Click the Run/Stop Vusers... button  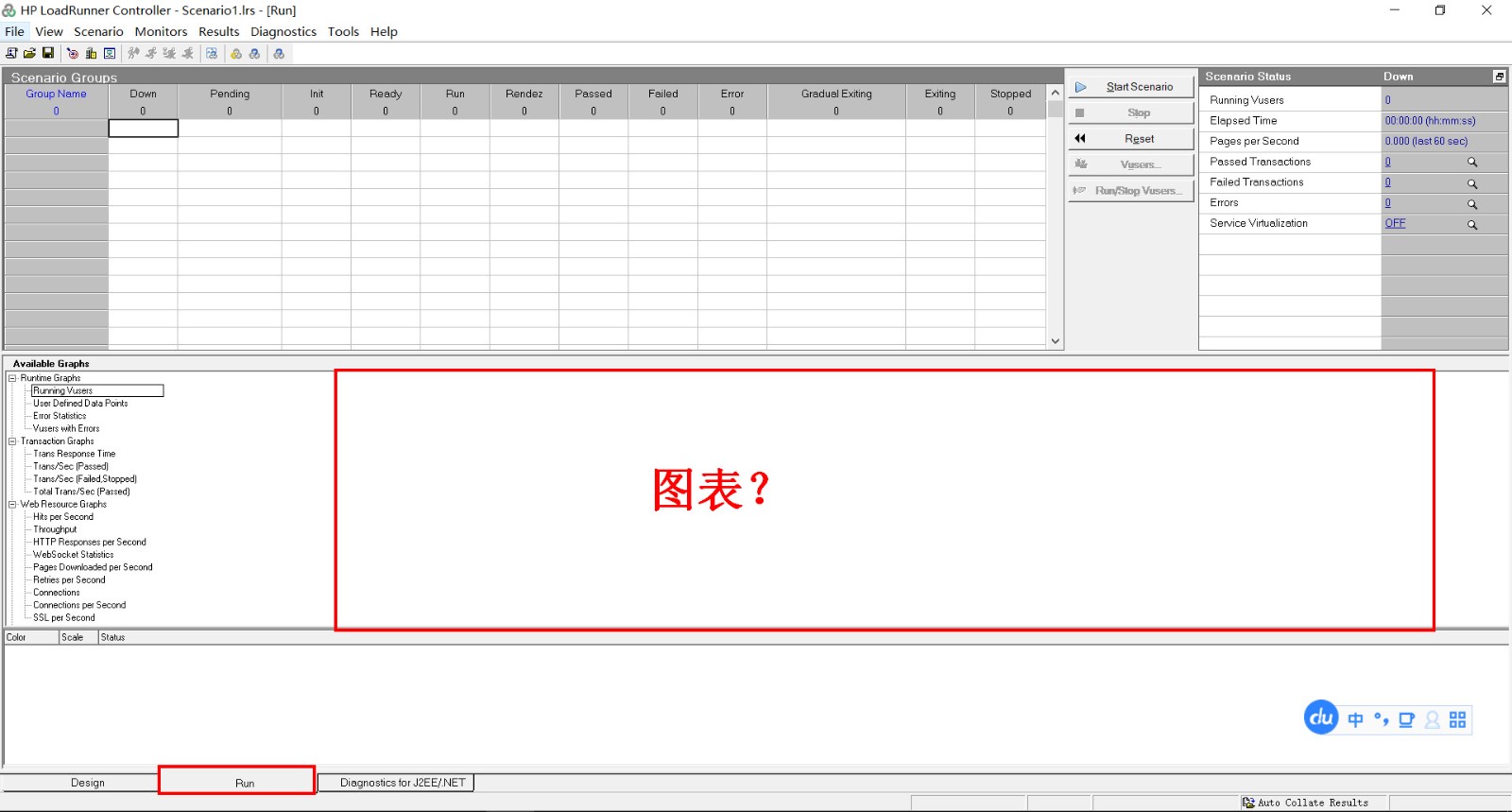point(1131,191)
